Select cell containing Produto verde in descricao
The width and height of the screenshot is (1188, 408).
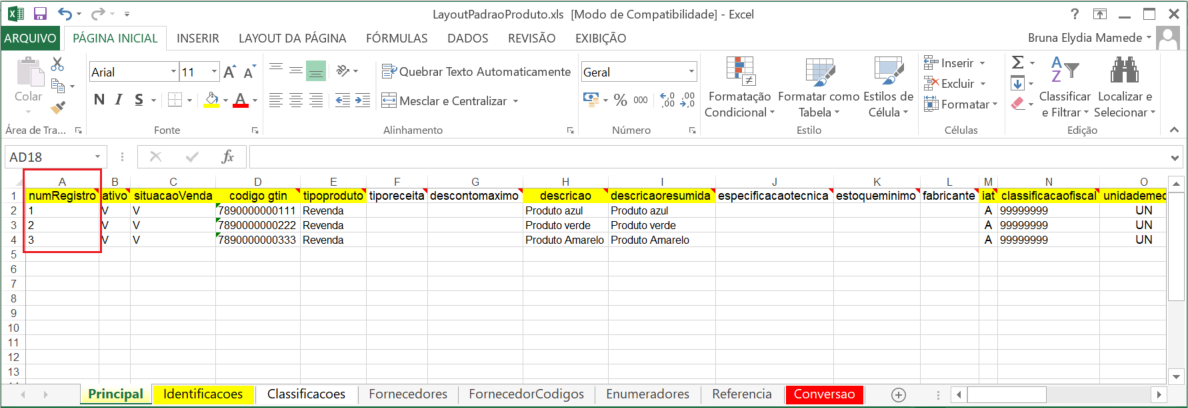pos(565,226)
